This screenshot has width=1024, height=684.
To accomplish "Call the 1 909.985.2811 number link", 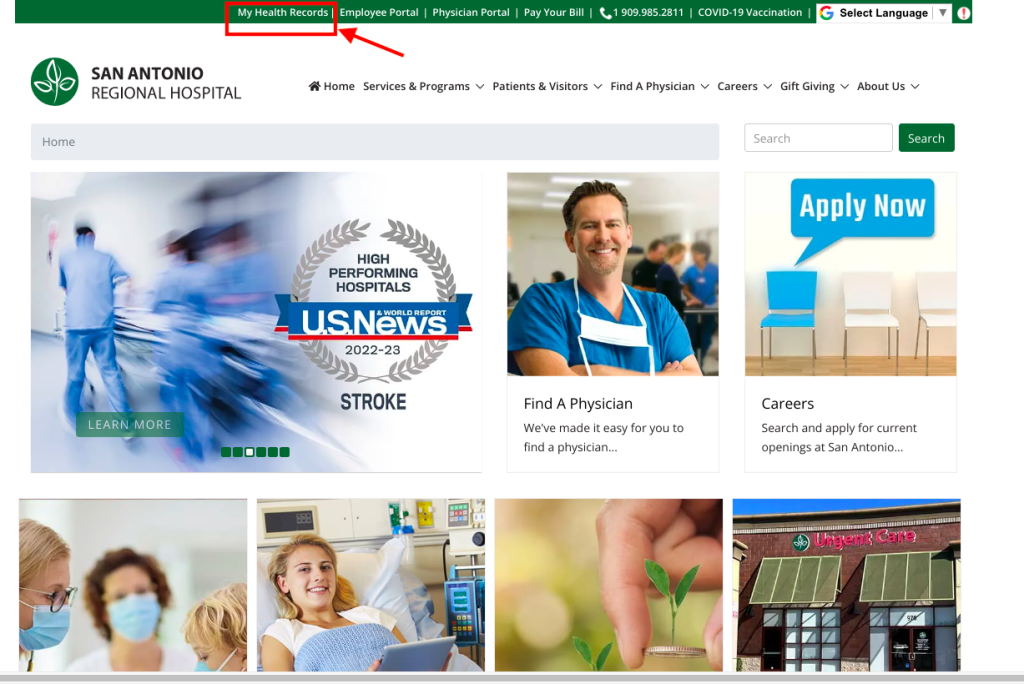I will (648, 12).
